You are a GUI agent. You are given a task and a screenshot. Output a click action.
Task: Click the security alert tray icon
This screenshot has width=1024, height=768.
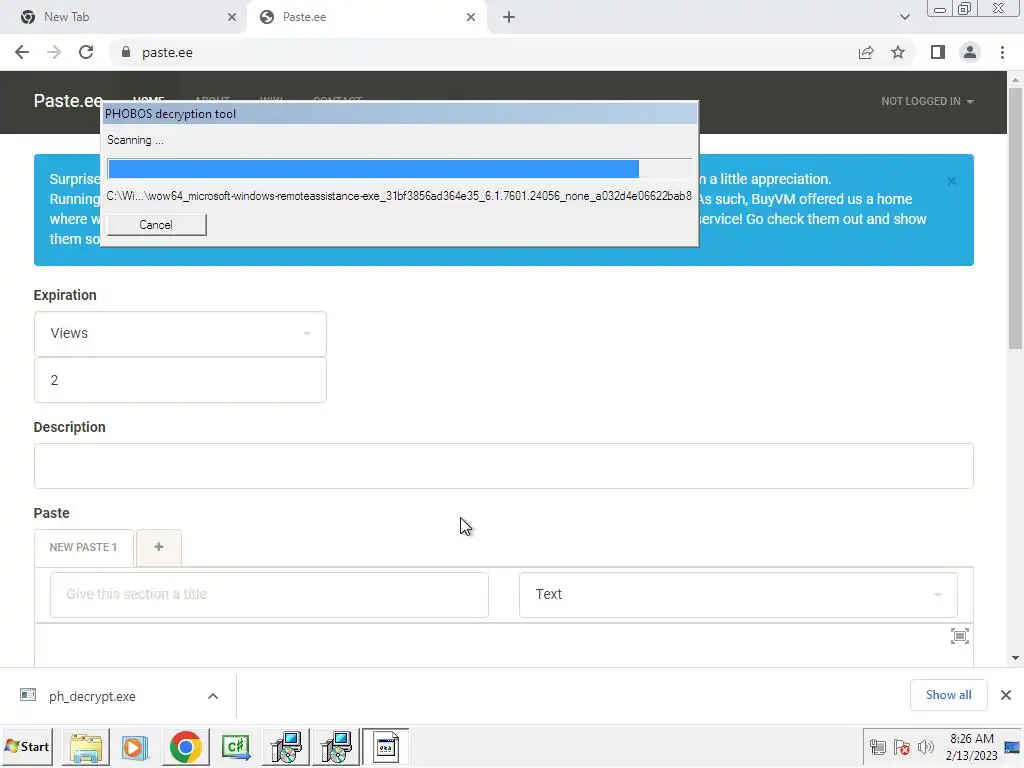tap(902, 746)
